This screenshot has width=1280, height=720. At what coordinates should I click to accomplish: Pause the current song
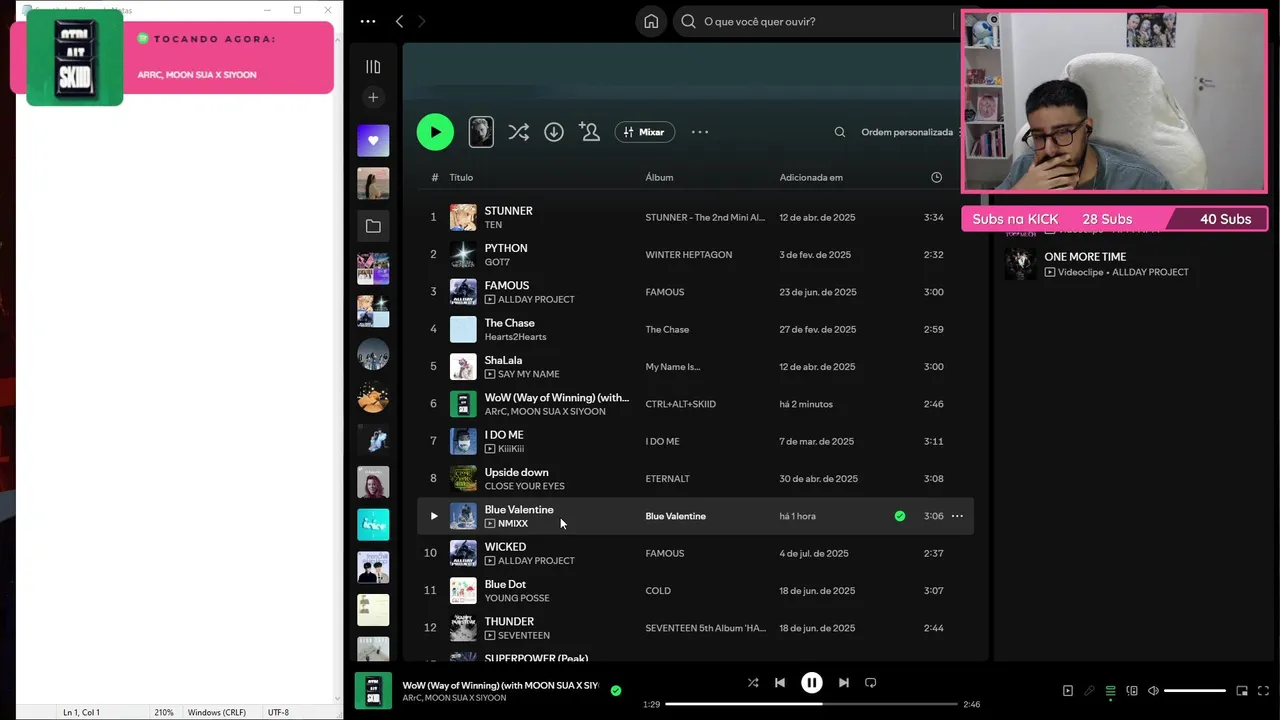pyautogui.click(x=812, y=683)
